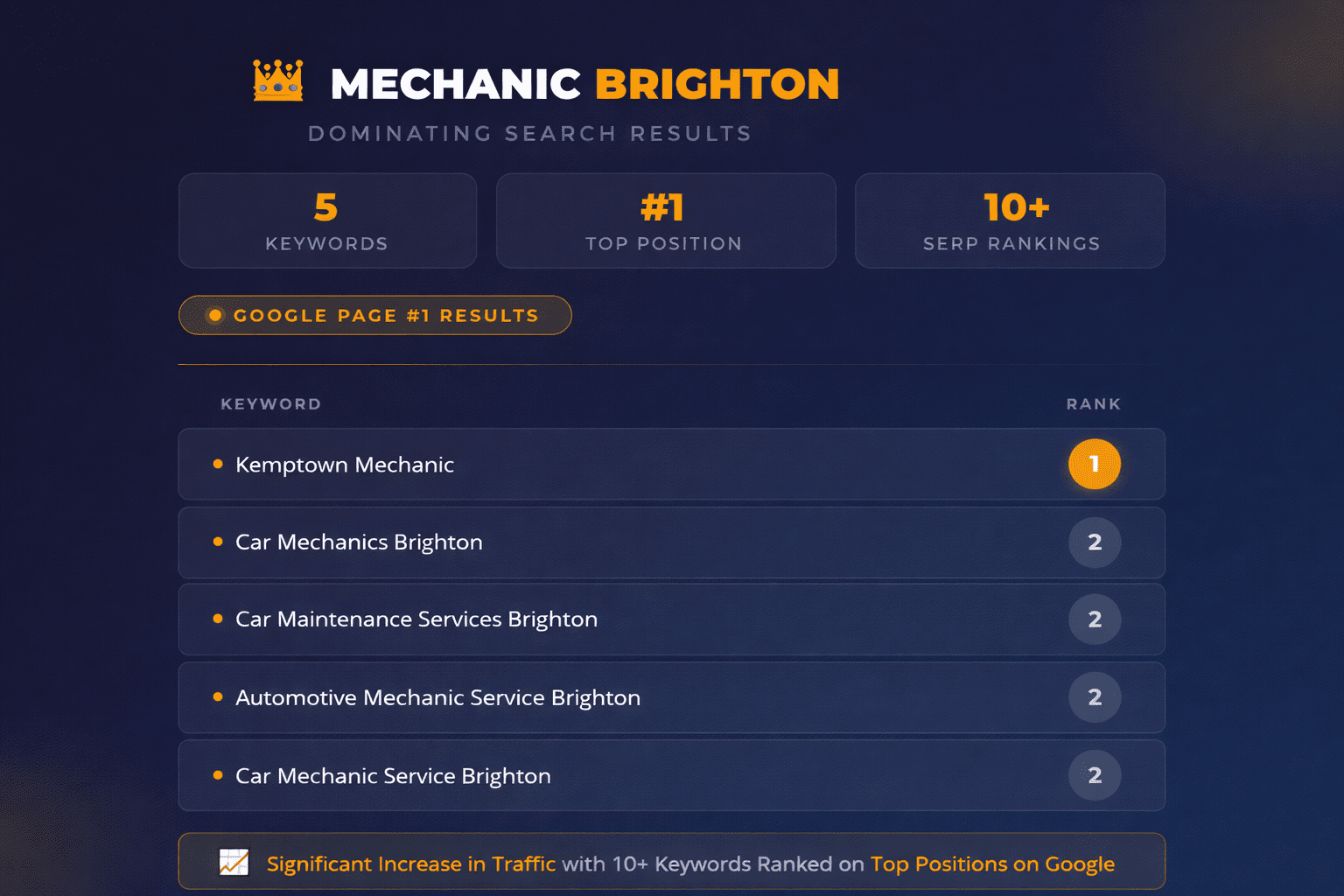Click the glowing dot in Google Page badge

coord(215,315)
